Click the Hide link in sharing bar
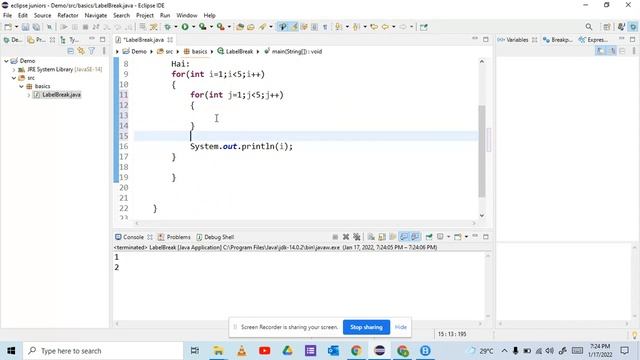Viewport: 640px width, 360px height. (401, 327)
